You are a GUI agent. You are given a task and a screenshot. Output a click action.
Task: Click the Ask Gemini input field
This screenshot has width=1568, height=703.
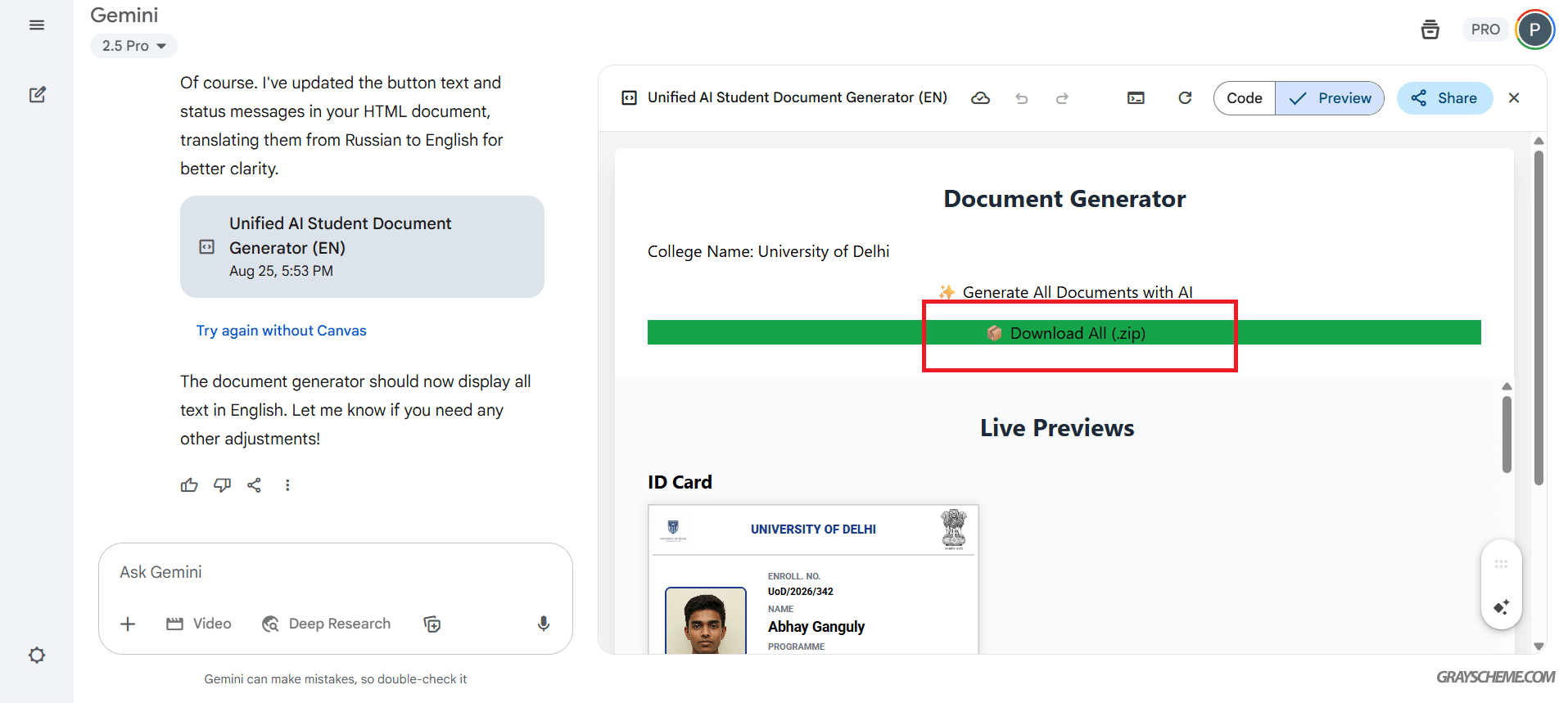[328, 572]
